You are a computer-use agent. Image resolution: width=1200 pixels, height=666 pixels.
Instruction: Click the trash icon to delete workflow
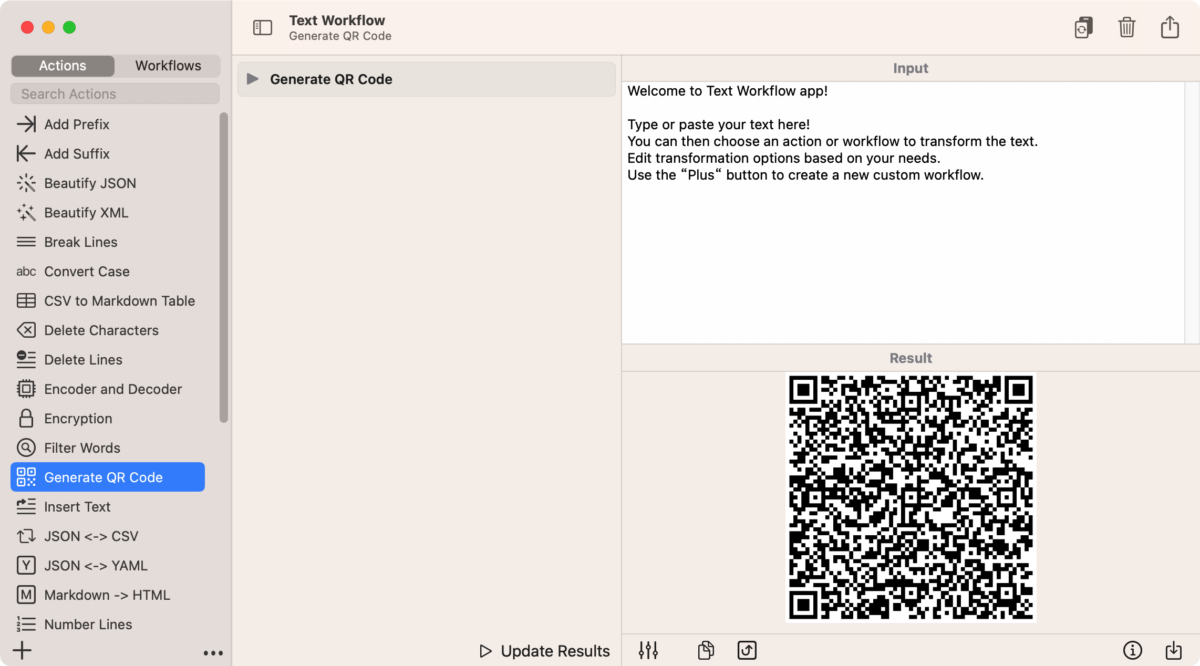tap(1127, 28)
